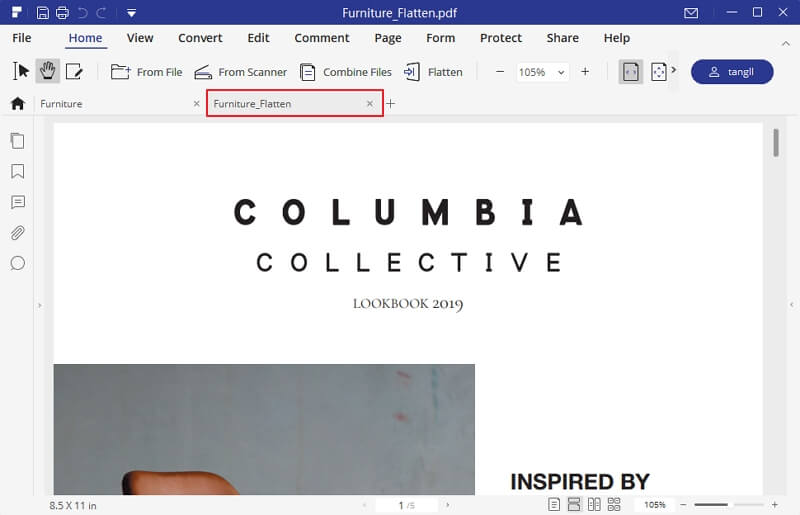Viewport: 800px width, 515px height.
Task: Zoom out via status bar minus
Action: 683,505
